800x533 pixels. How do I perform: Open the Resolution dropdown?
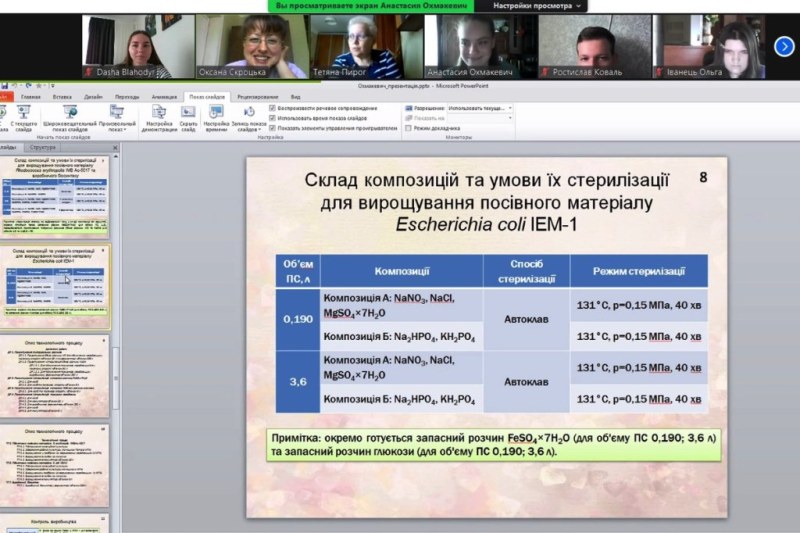[x=480, y=108]
